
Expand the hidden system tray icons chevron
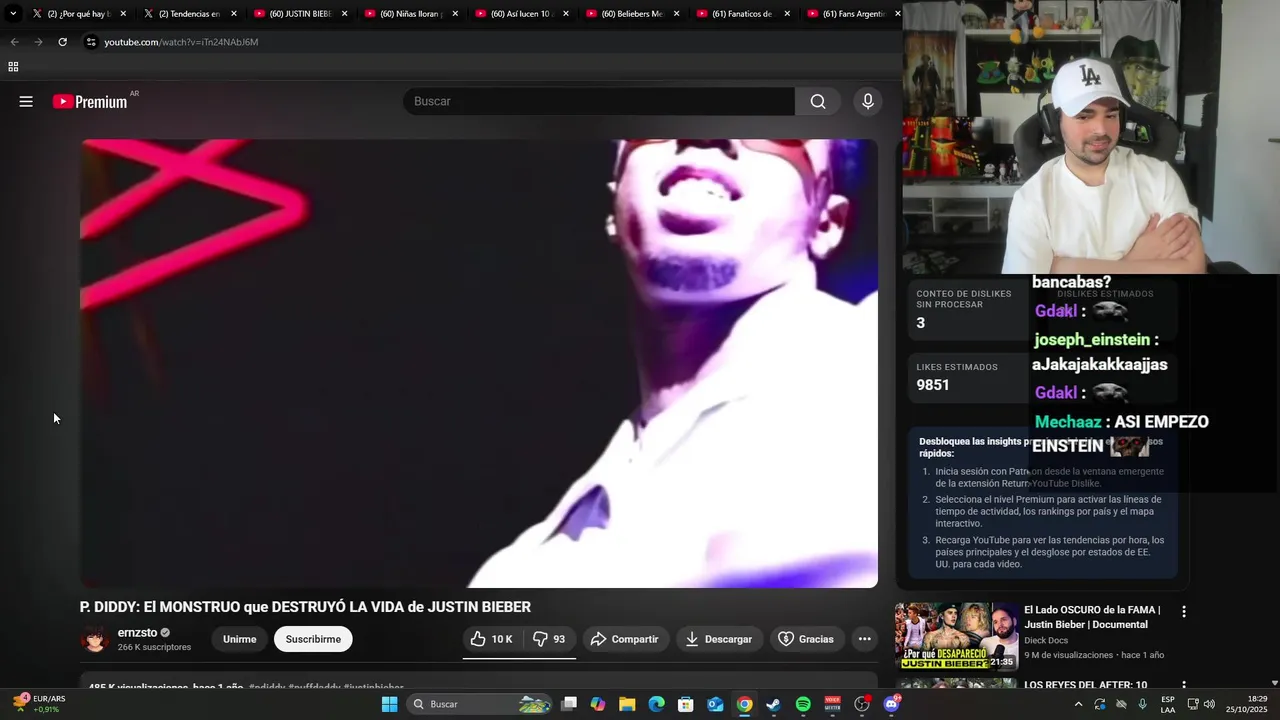1078,704
